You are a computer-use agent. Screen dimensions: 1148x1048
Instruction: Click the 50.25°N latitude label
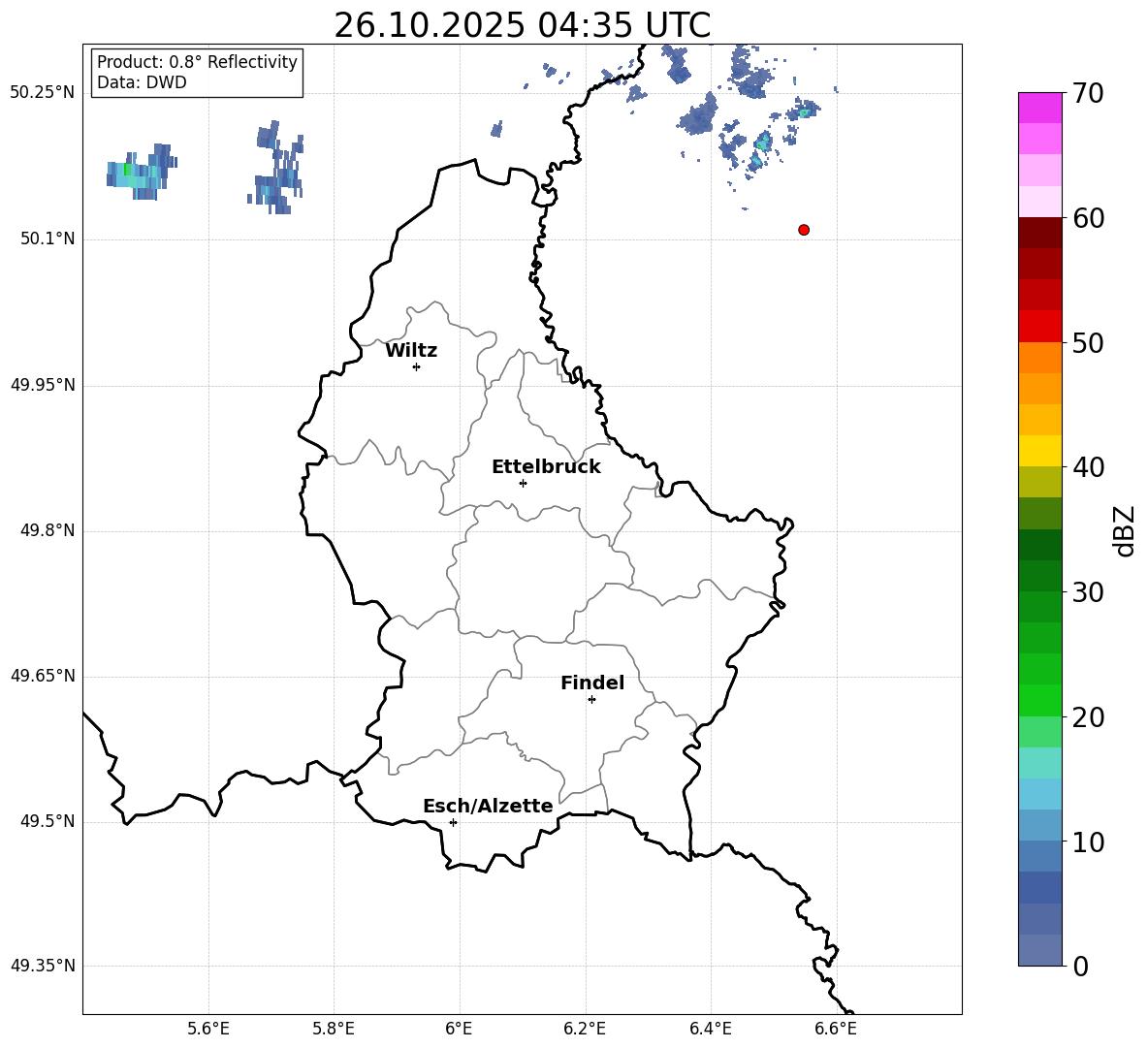click(x=43, y=93)
